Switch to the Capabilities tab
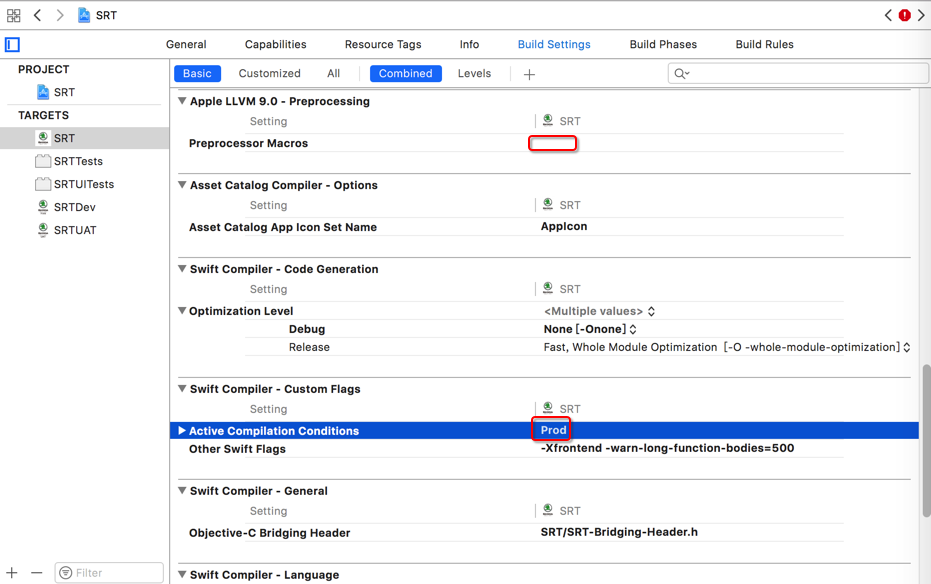This screenshot has height=584, width=931. click(275, 44)
